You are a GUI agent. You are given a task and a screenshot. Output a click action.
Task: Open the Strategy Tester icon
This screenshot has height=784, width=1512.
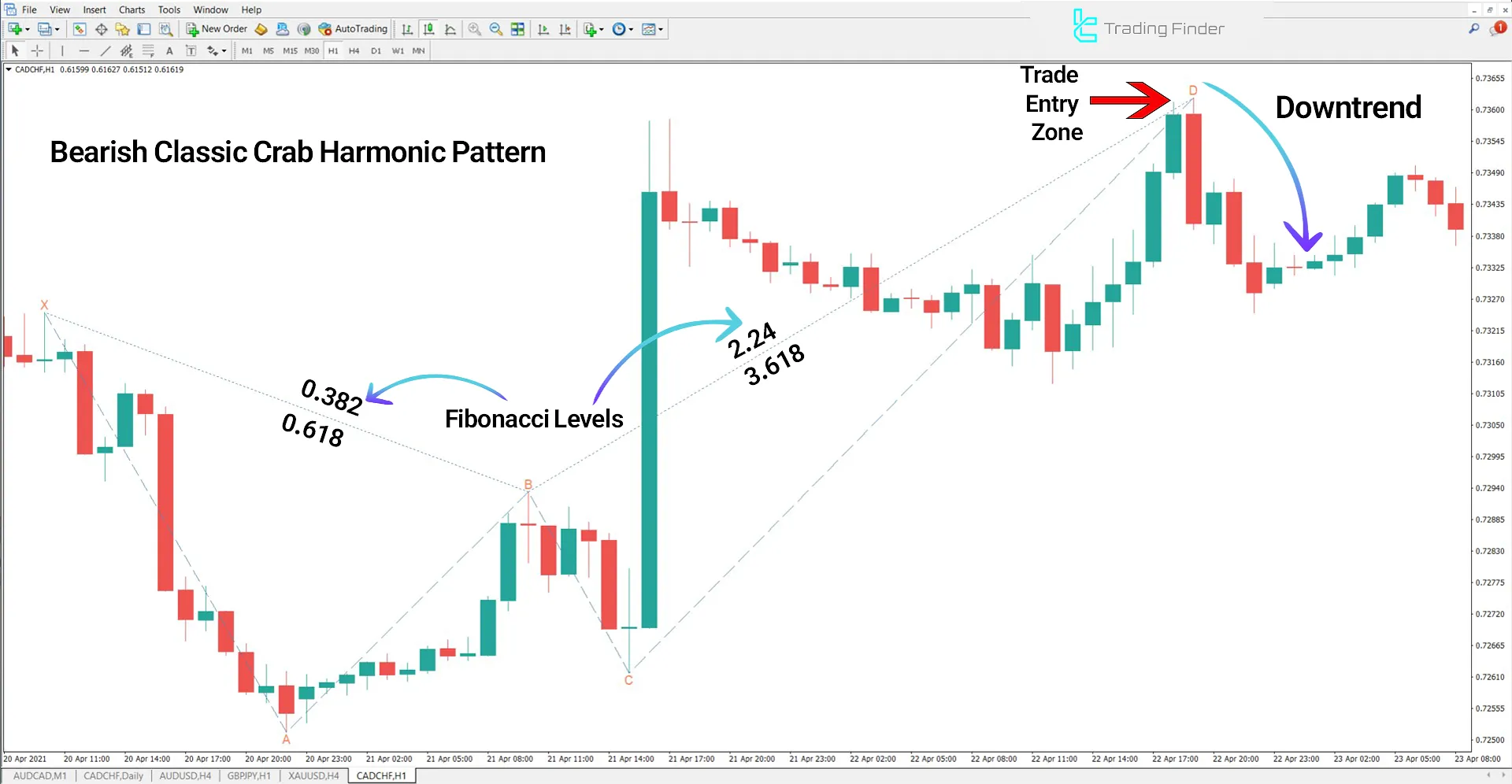pos(165,29)
